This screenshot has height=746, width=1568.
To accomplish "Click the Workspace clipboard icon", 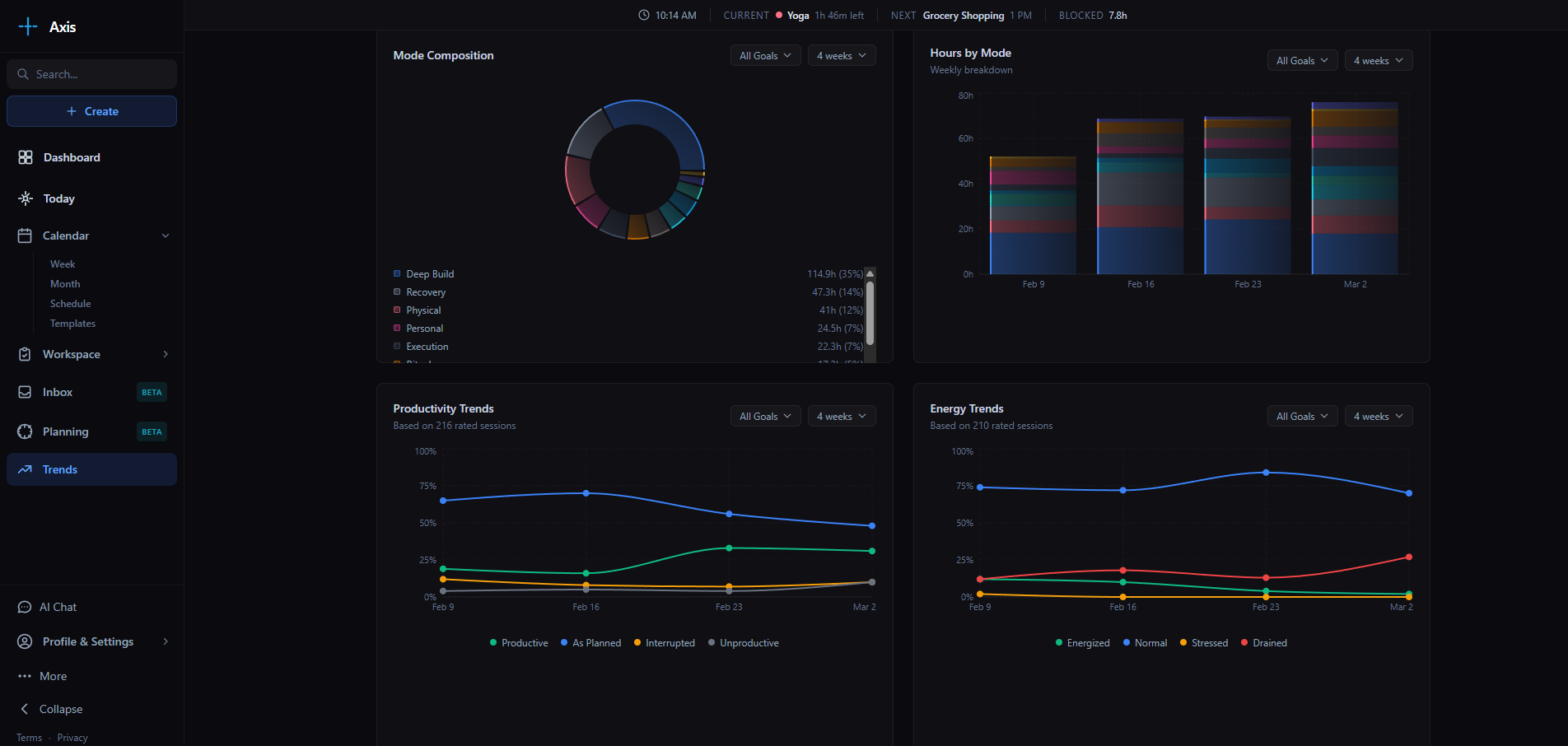I will tap(26, 354).
